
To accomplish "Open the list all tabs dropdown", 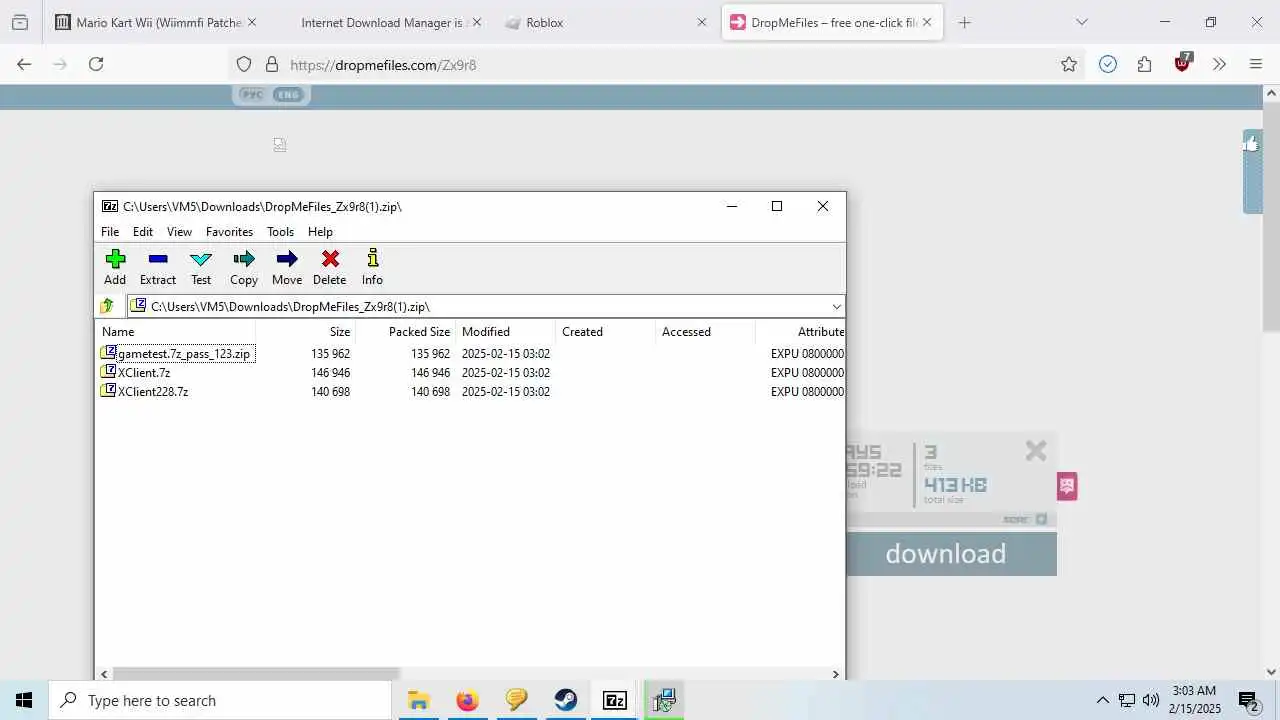I will click(x=1081, y=22).
